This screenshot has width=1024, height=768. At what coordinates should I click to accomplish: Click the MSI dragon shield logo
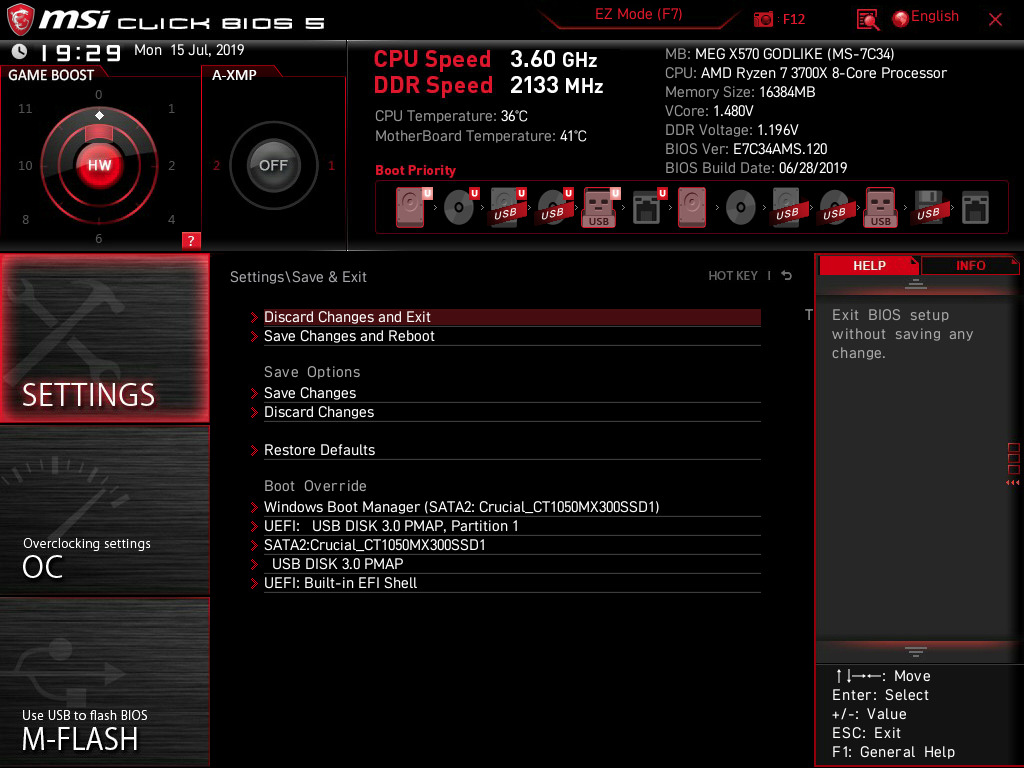[20, 19]
